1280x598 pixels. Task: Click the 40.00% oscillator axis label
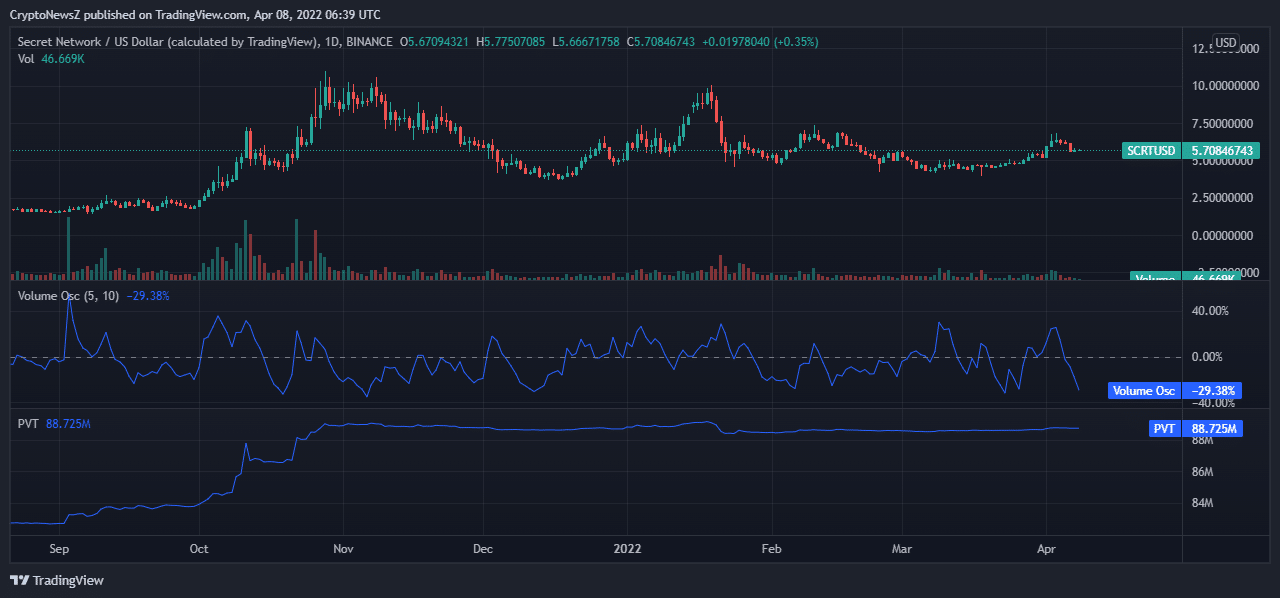(1211, 311)
